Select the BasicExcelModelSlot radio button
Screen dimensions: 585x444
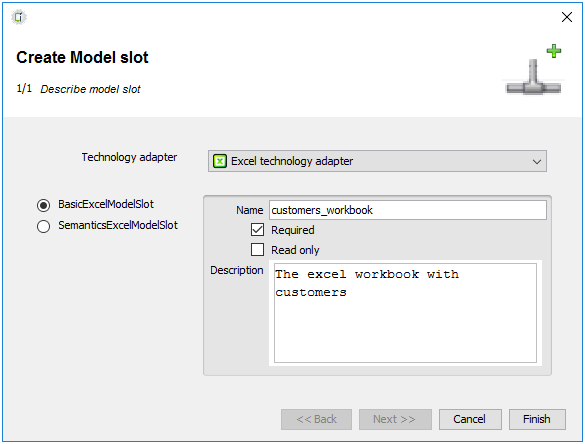pyautogui.click(x=44, y=205)
